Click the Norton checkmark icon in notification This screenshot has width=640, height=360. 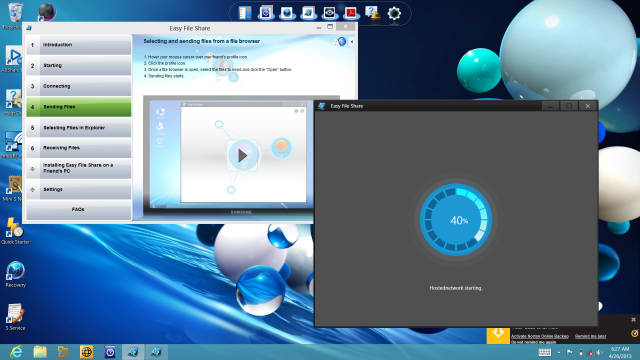coord(634,333)
